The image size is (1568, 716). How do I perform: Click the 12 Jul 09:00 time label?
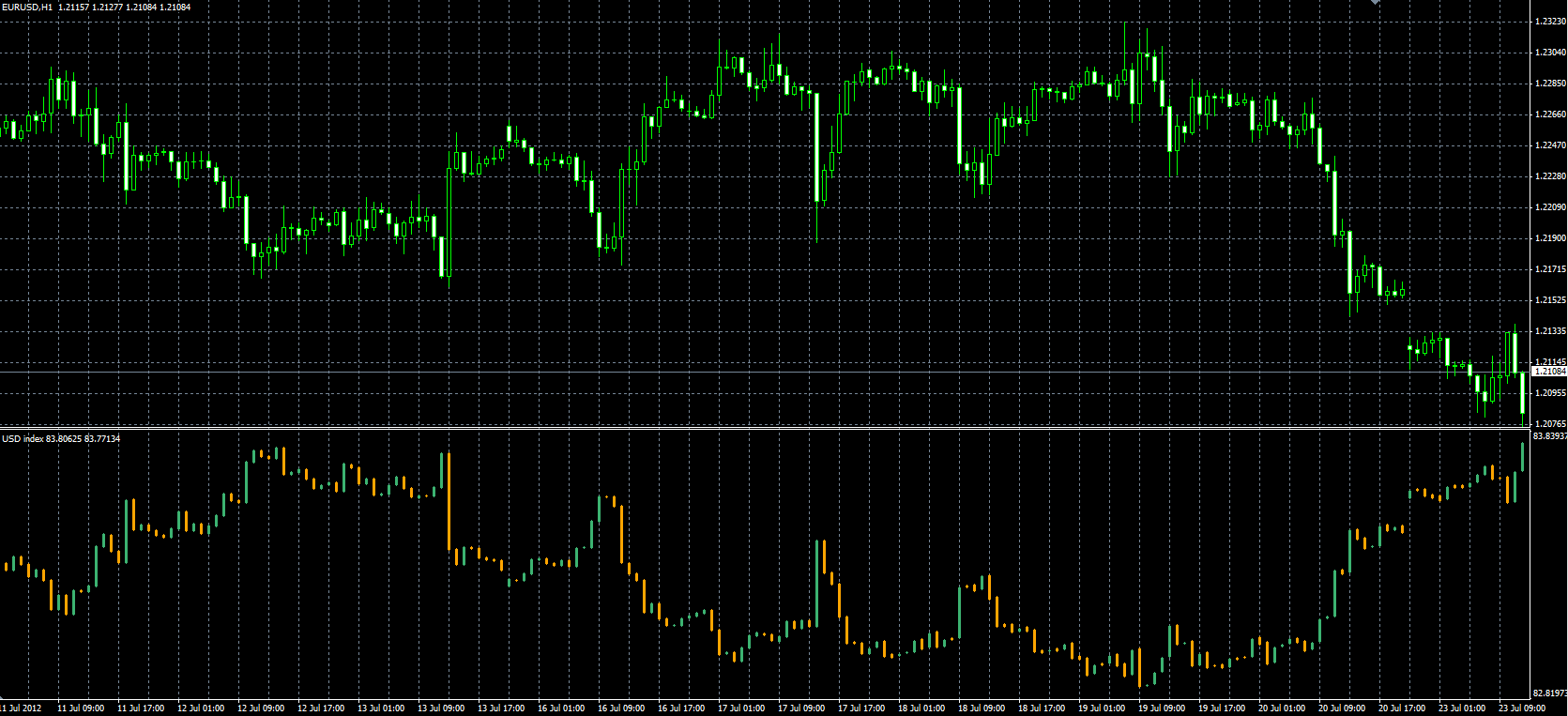[x=261, y=708]
